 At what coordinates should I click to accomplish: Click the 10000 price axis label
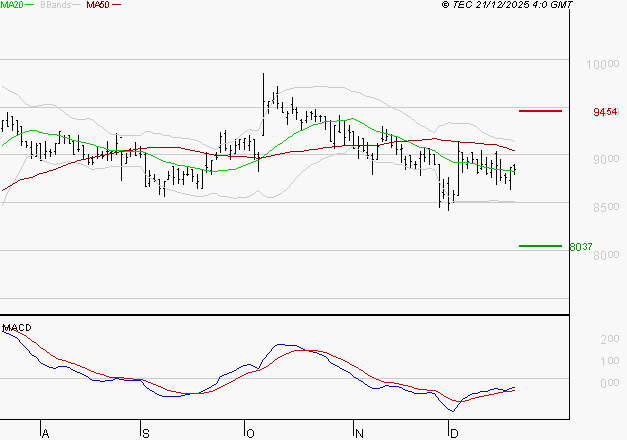point(603,64)
